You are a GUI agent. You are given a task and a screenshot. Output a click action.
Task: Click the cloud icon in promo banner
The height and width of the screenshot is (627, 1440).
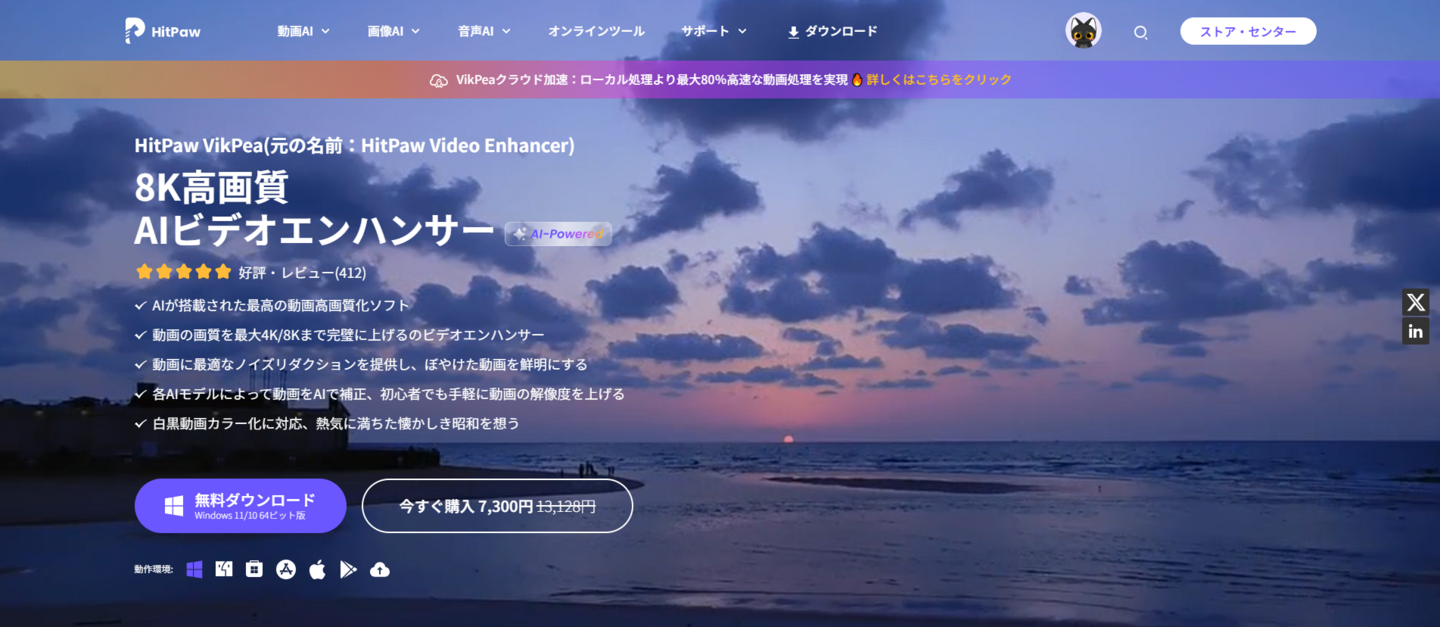coord(438,80)
